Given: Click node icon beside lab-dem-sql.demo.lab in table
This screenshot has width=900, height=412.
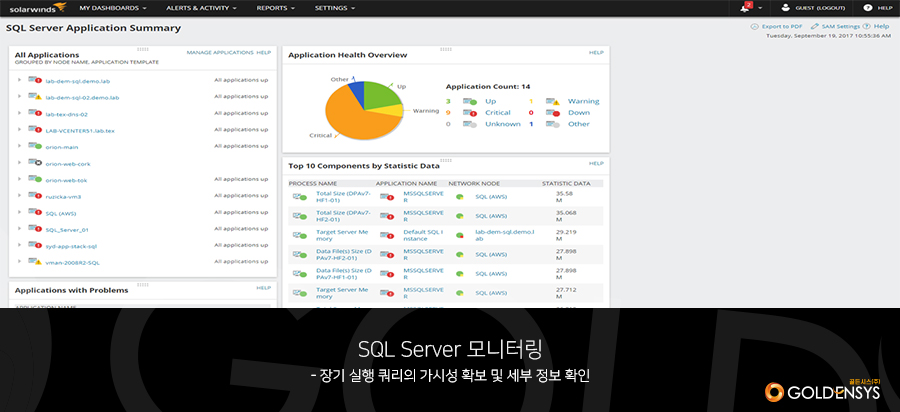Looking at the screenshot, I should tap(460, 235).
